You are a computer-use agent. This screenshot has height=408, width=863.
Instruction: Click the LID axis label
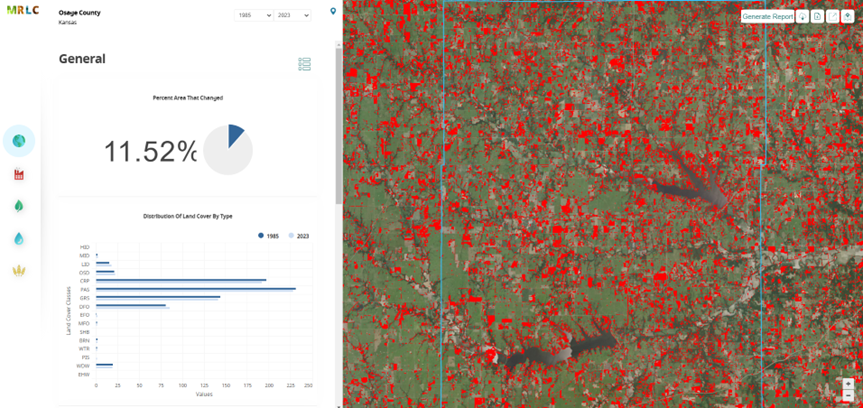pyautogui.click(x=84, y=264)
